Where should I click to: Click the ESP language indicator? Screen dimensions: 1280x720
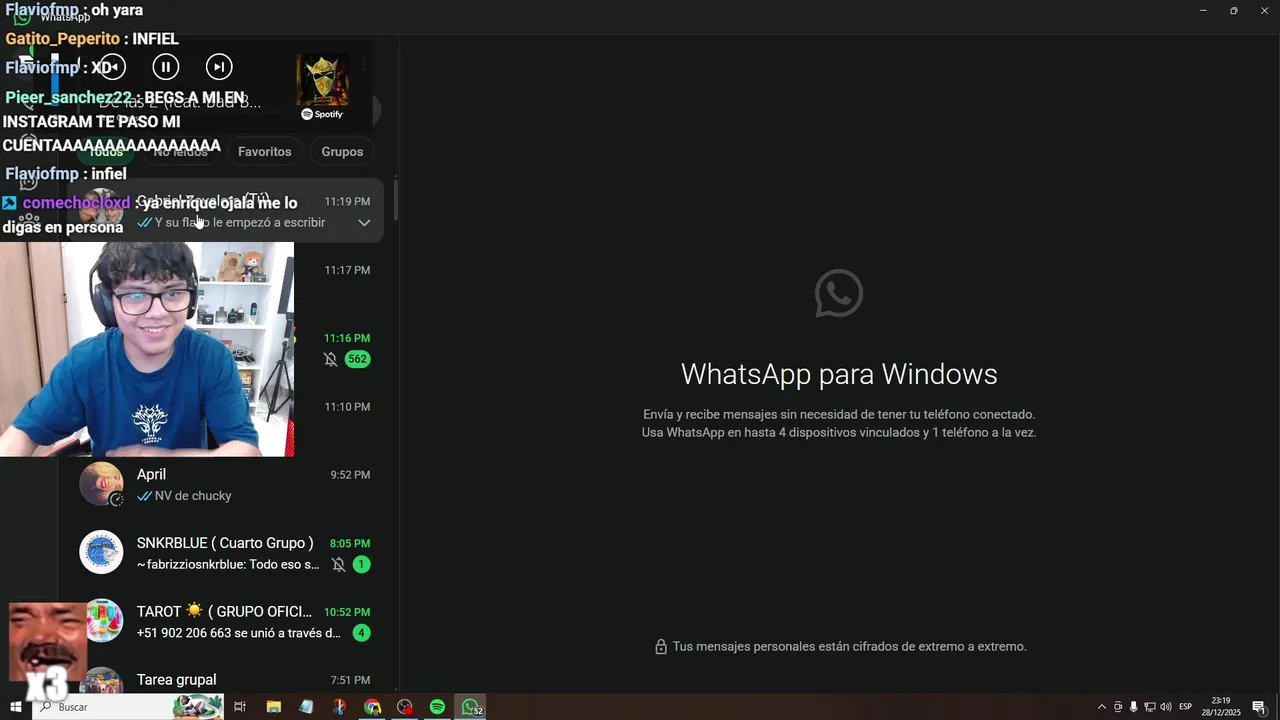pyautogui.click(x=1186, y=707)
